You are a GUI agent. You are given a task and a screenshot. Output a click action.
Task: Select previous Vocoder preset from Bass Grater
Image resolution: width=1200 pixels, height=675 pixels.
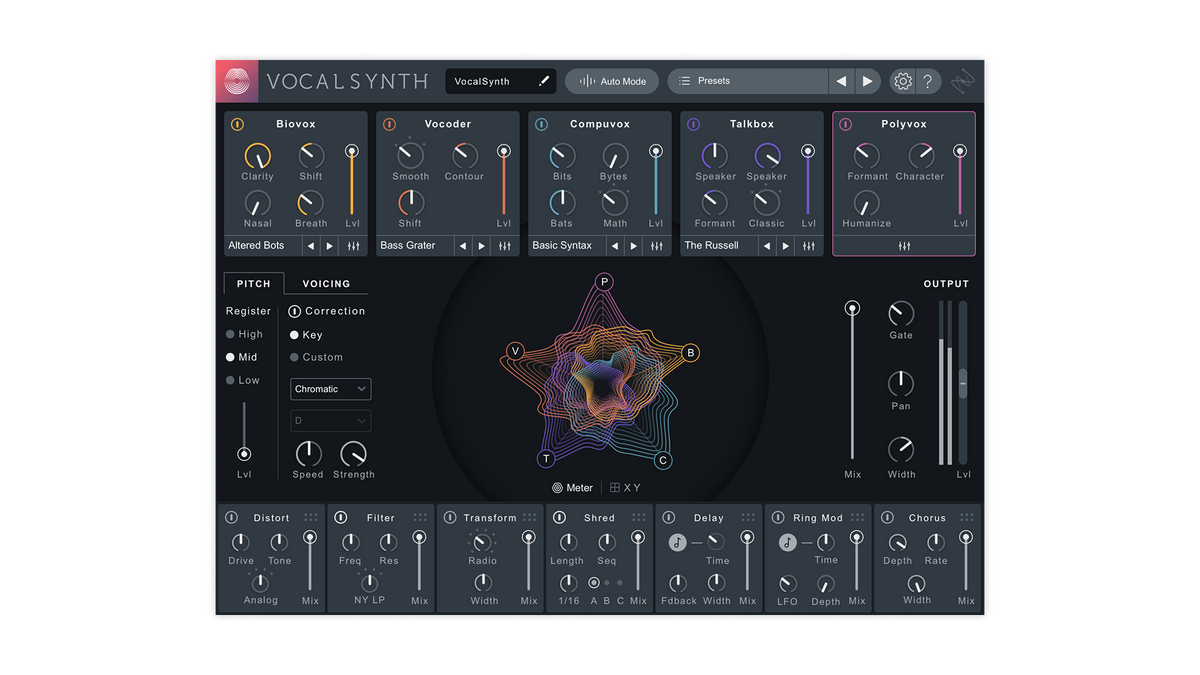pyautogui.click(x=463, y=246)
